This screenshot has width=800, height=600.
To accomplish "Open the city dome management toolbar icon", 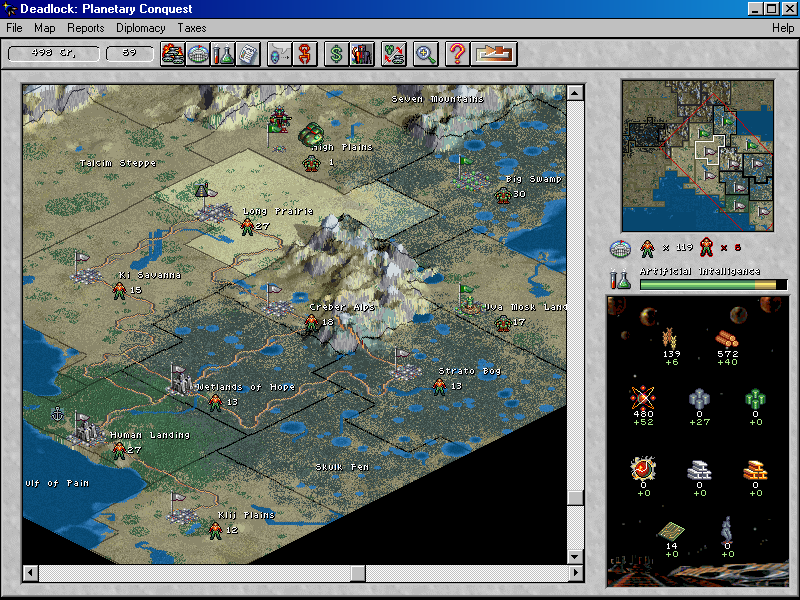I will click(x=197, y=54).
